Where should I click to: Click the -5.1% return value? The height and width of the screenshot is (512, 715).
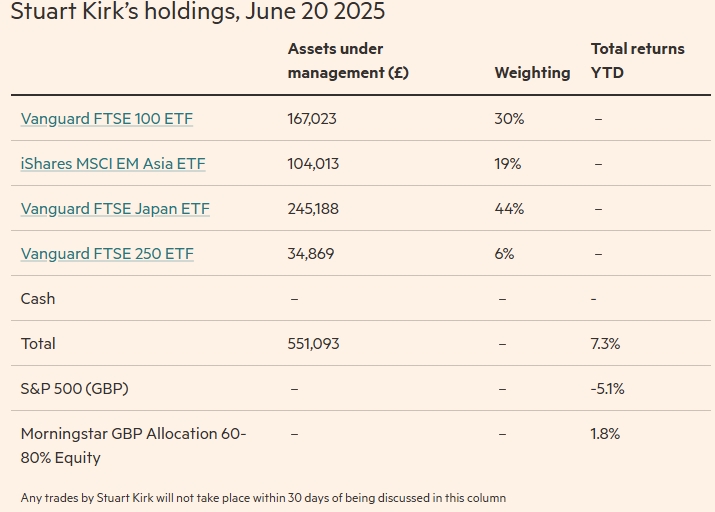(607, 389)
